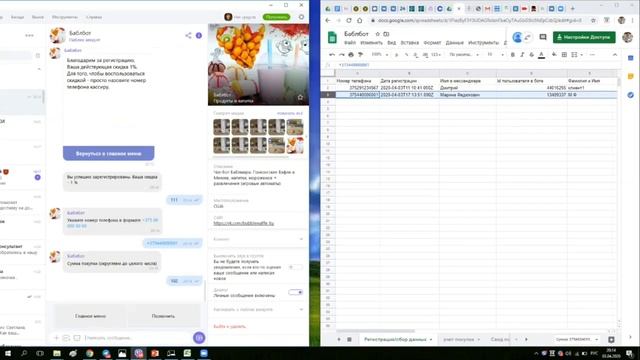Click Главное меню bot keyboard button
Screen dimensions: 640x360
(90, 316)
